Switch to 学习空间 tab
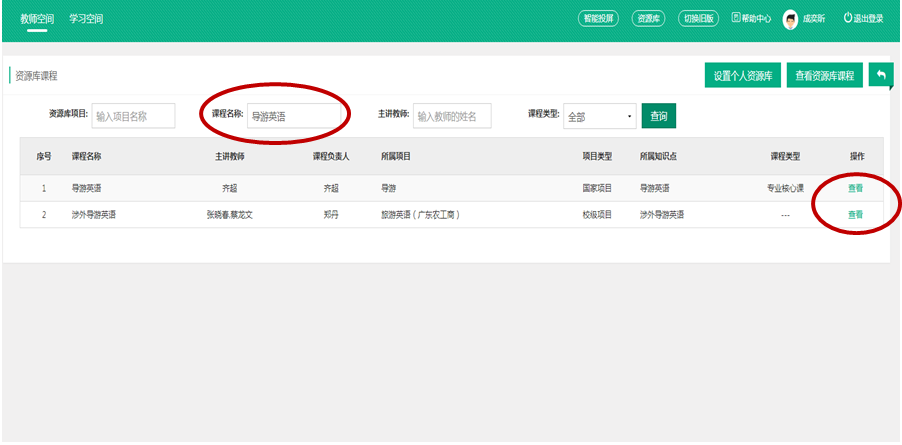This screenshot has height=445, width=902. click(x=86, y=18)
